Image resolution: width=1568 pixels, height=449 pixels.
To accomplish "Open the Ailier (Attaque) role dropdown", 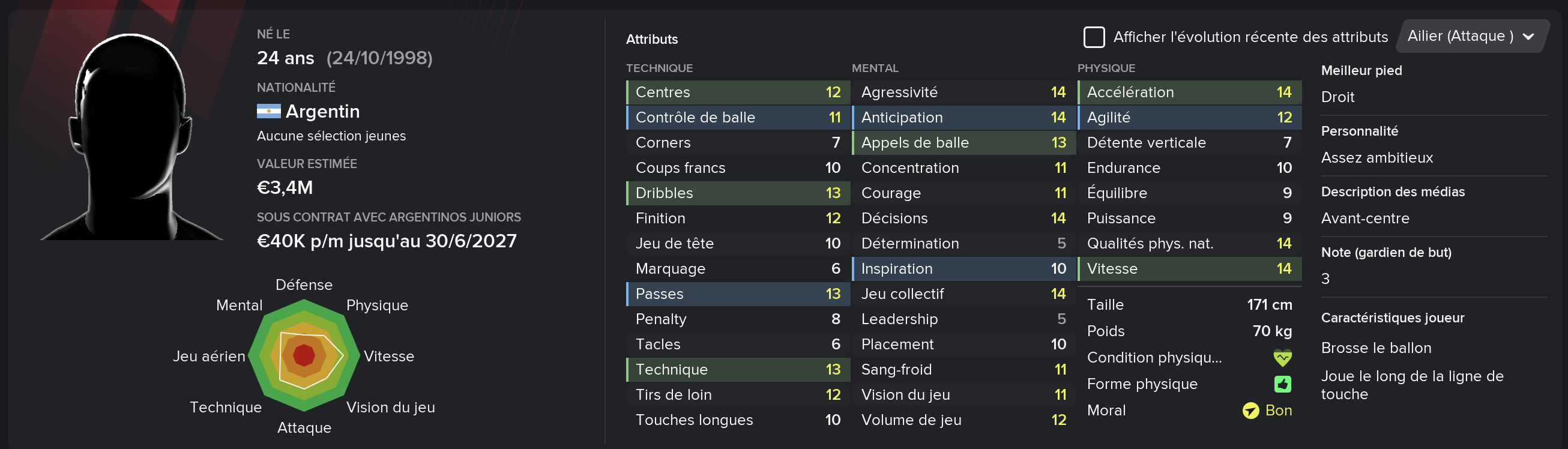I will click(1473, 37).
